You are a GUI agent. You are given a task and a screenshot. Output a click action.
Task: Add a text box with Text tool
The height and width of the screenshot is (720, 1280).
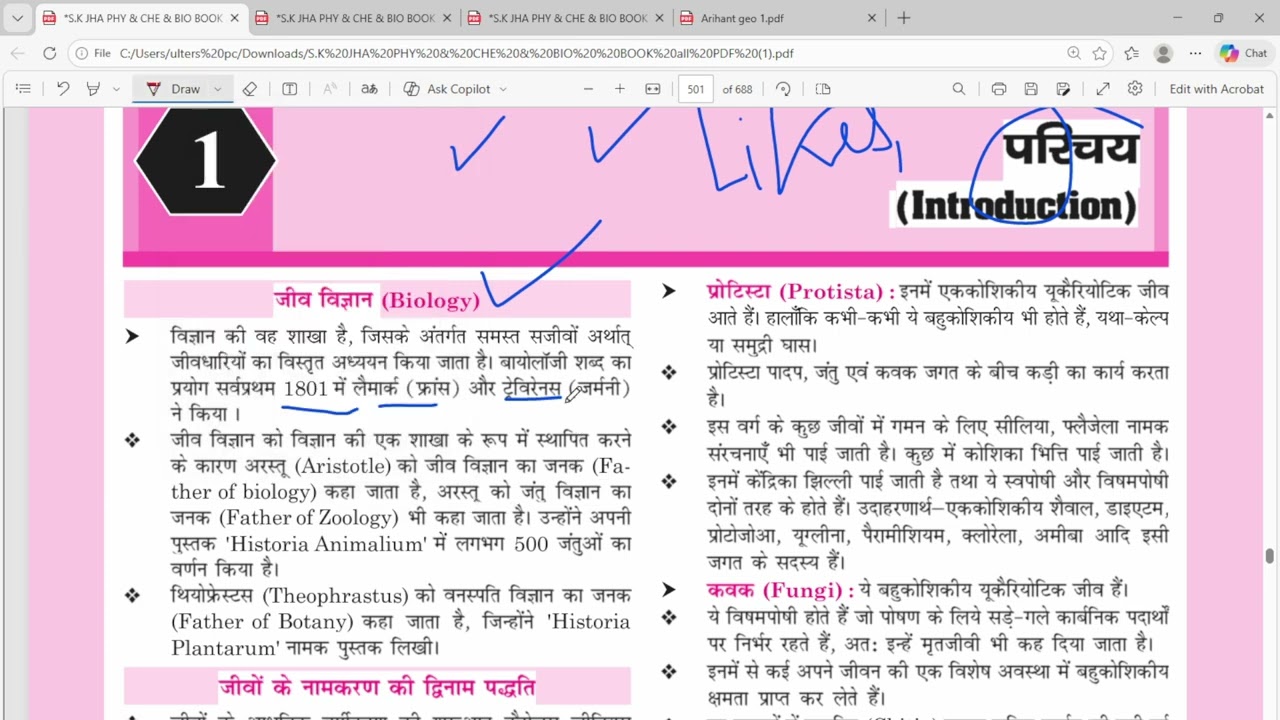[289, 89]
